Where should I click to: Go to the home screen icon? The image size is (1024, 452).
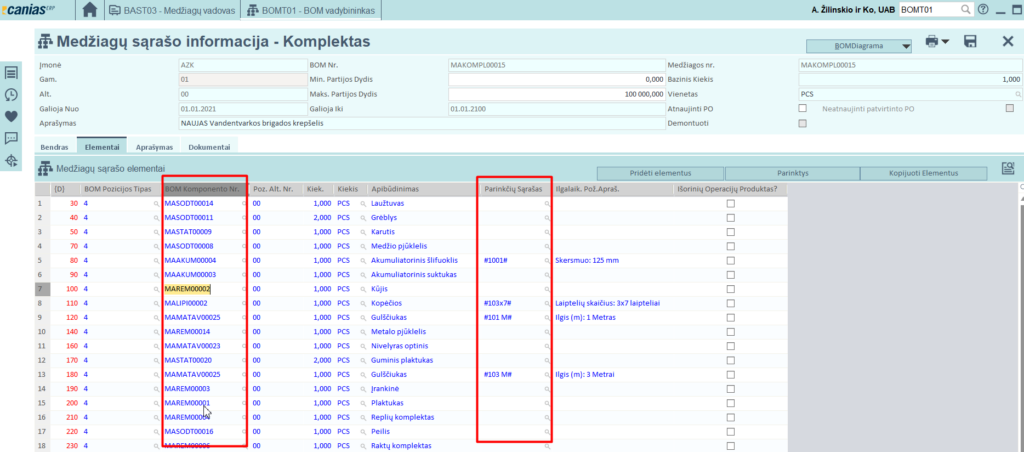(x=90, y=10)
